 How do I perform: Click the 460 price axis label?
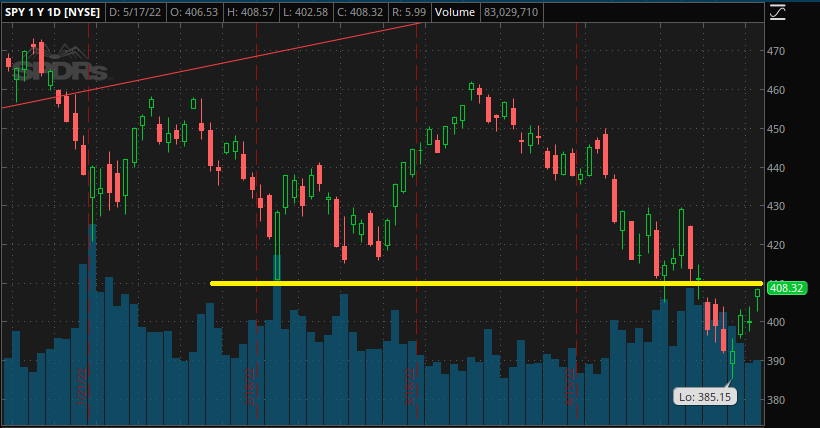[776, 90]
